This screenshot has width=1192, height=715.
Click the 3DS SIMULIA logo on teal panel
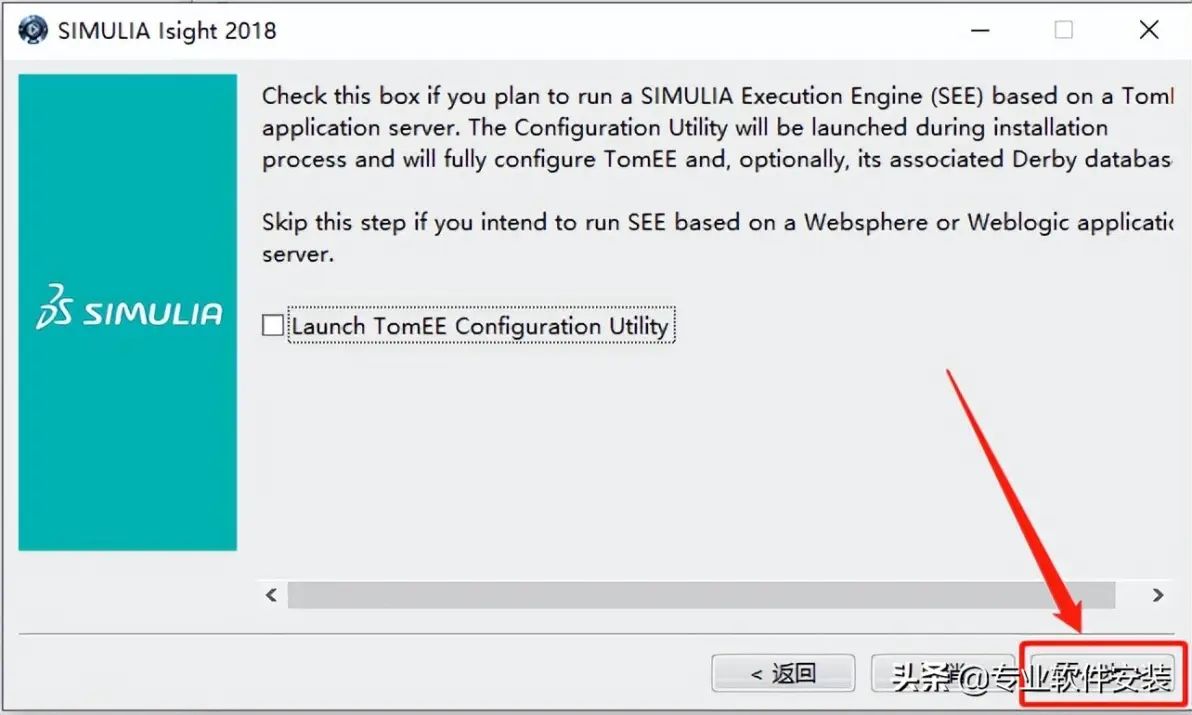(x=128, y=308)
